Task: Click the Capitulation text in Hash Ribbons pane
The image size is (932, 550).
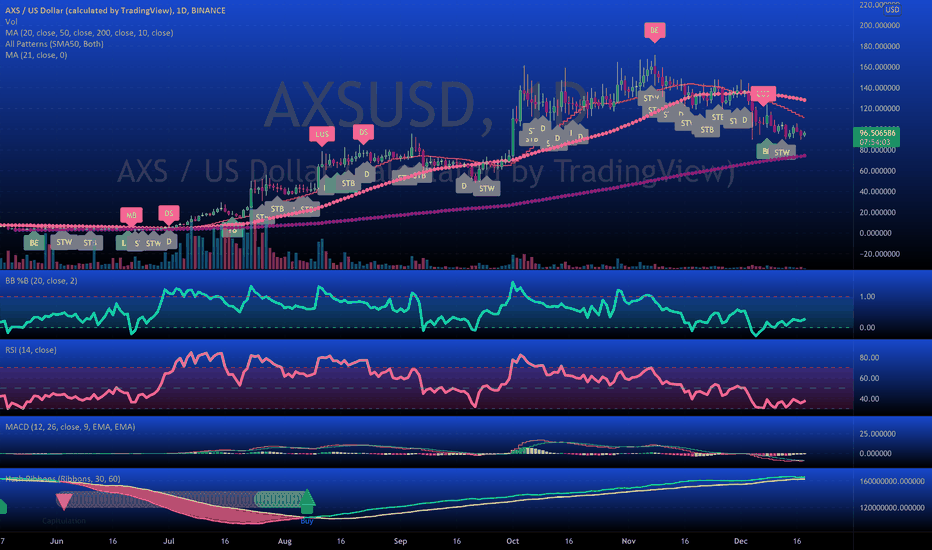Action: tap(64, 521)
